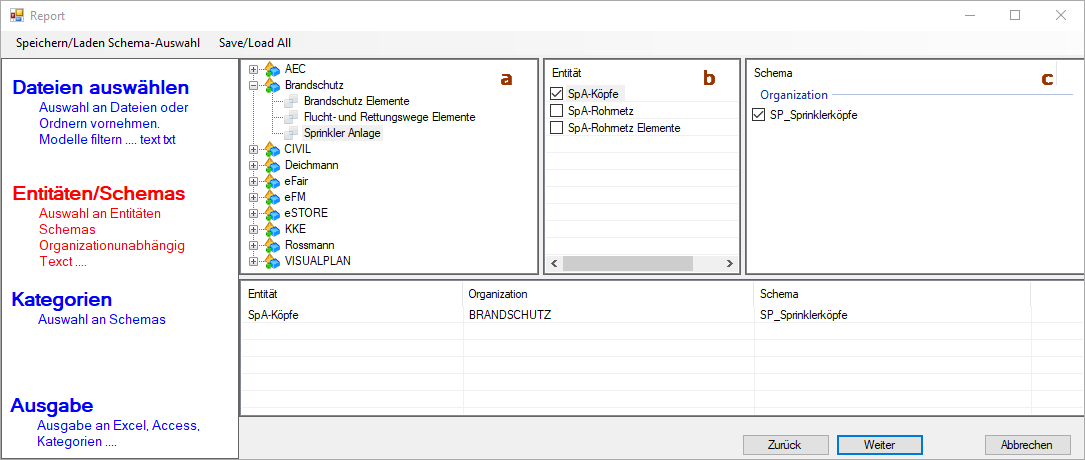Check the SpA-Rohrnetz Elemente checkbox
The height and width of the screenshot is (460, 1085).
tap(556, 127)
